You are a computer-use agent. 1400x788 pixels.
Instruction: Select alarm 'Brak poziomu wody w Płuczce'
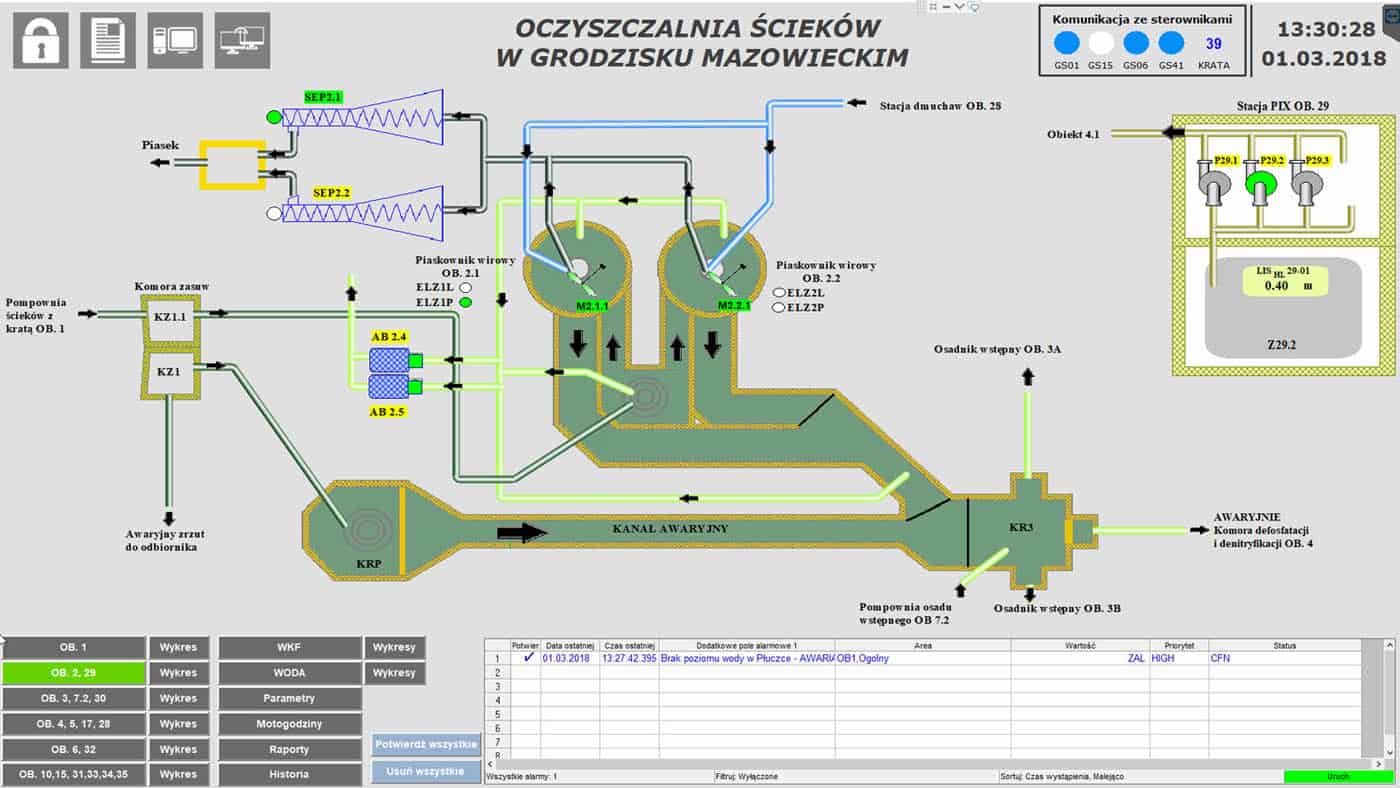[746, 658]
